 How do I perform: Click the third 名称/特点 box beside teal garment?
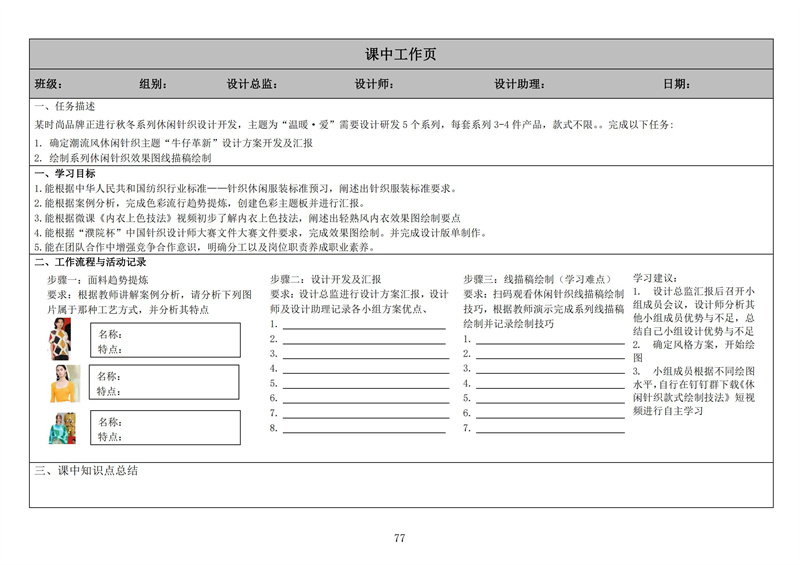coord(165,427)
